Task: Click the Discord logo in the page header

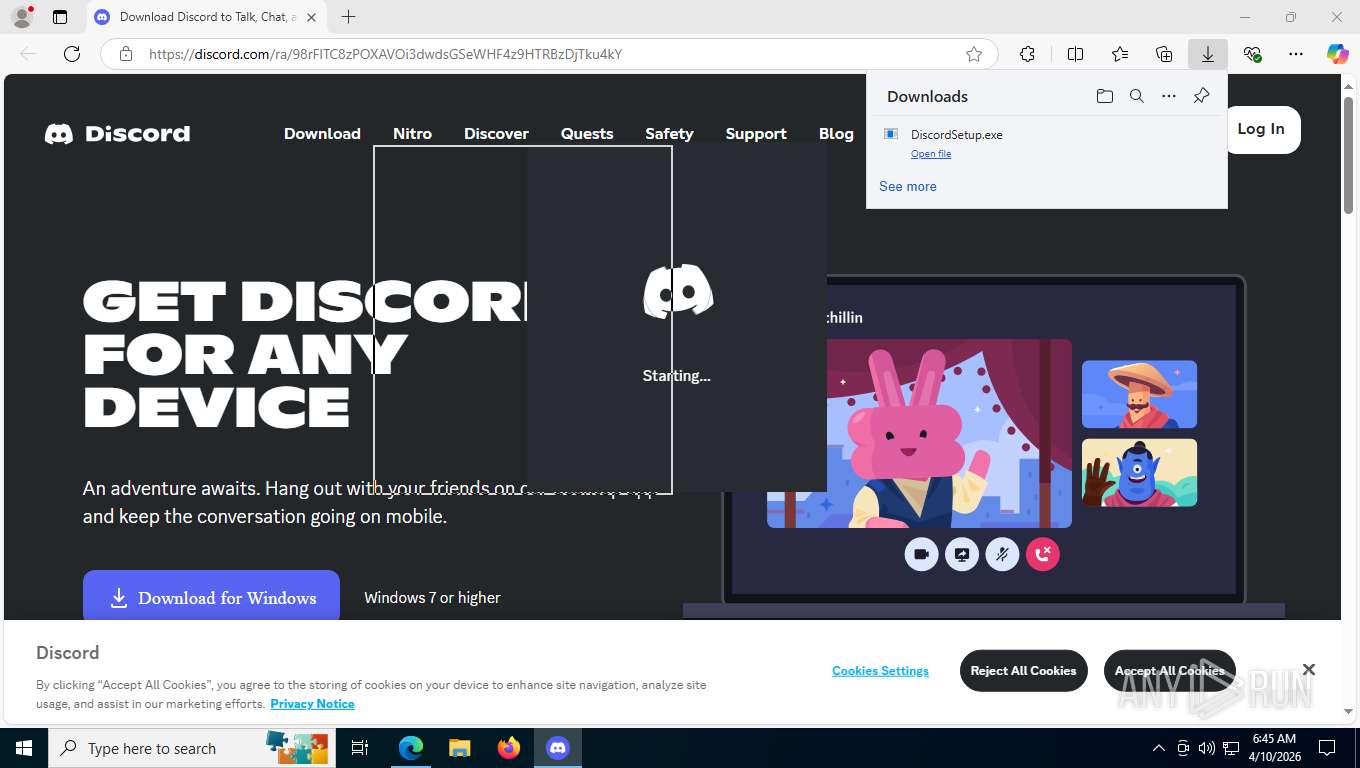Action: (117, 134)
